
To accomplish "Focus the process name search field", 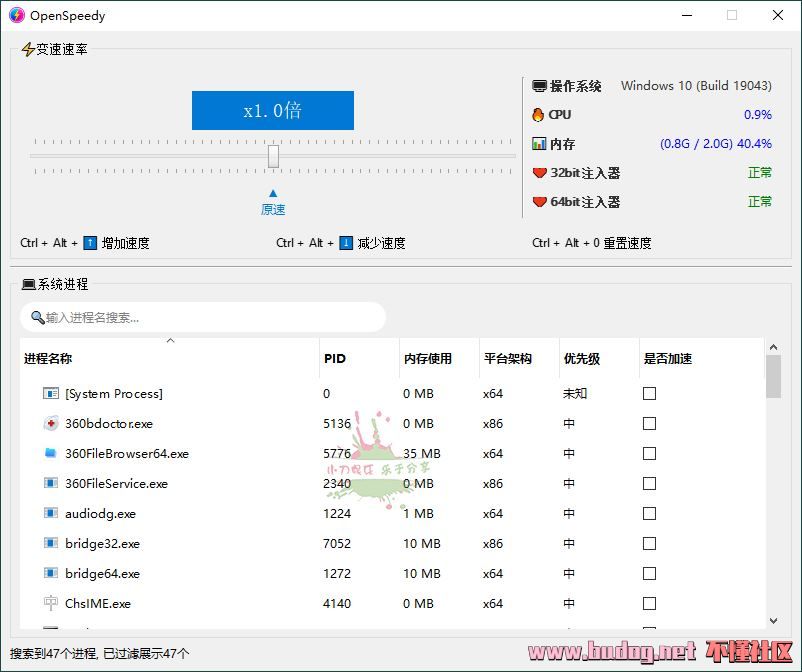I will pos(210,318).
